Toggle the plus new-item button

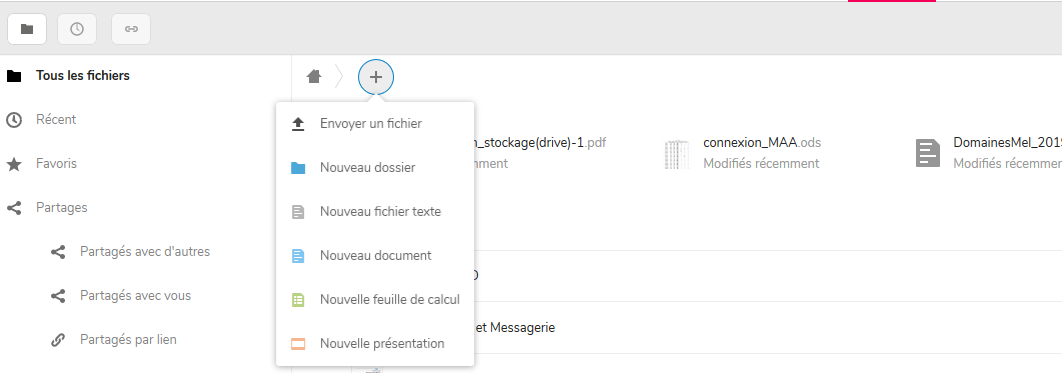point(376,77)
